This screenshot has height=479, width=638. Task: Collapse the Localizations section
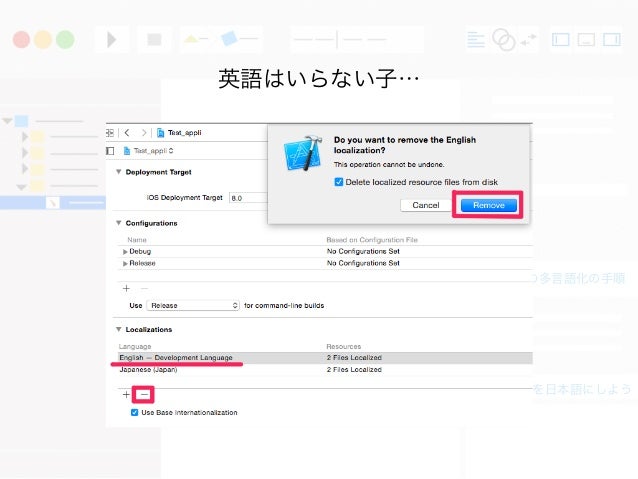pyautogui.click(x=118, y=329)
